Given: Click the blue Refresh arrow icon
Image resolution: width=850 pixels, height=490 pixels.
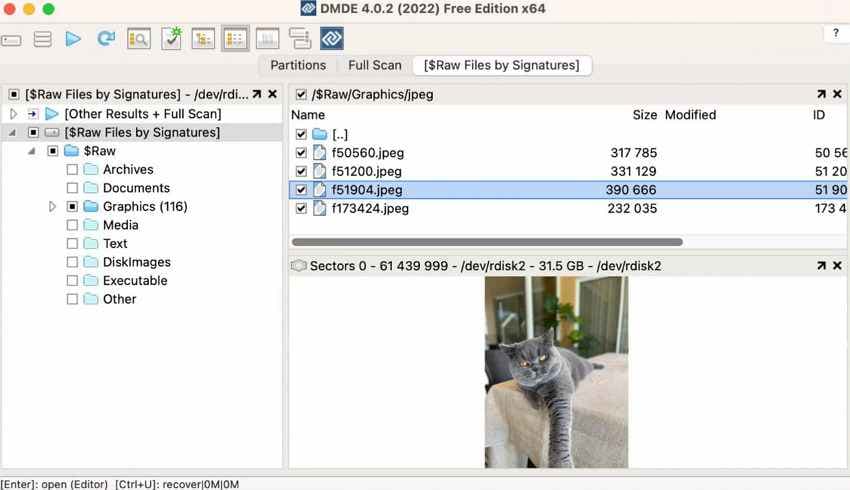Looking at the screenshot, I should coord(106,38).
